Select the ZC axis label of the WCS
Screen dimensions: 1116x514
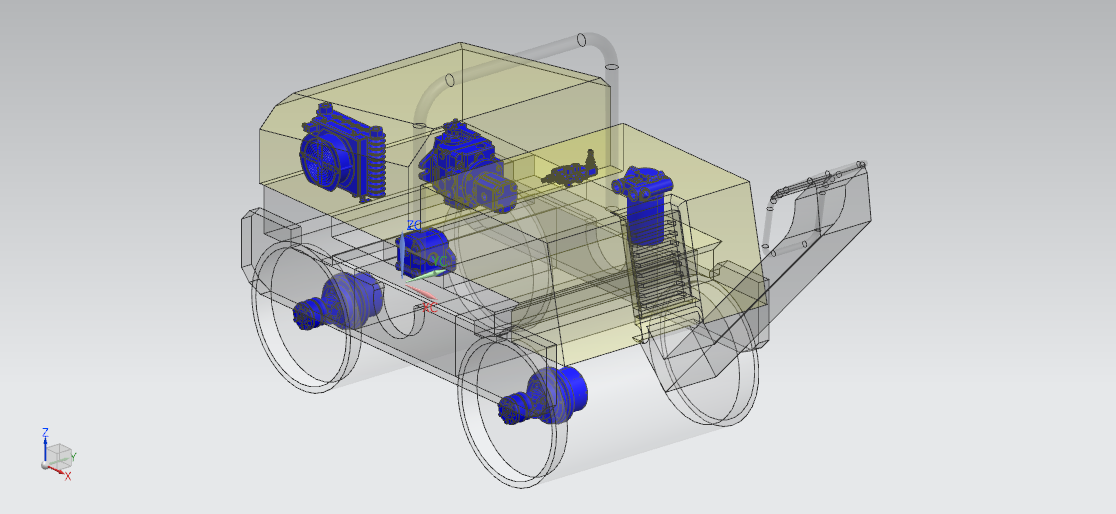coord(413,225)
